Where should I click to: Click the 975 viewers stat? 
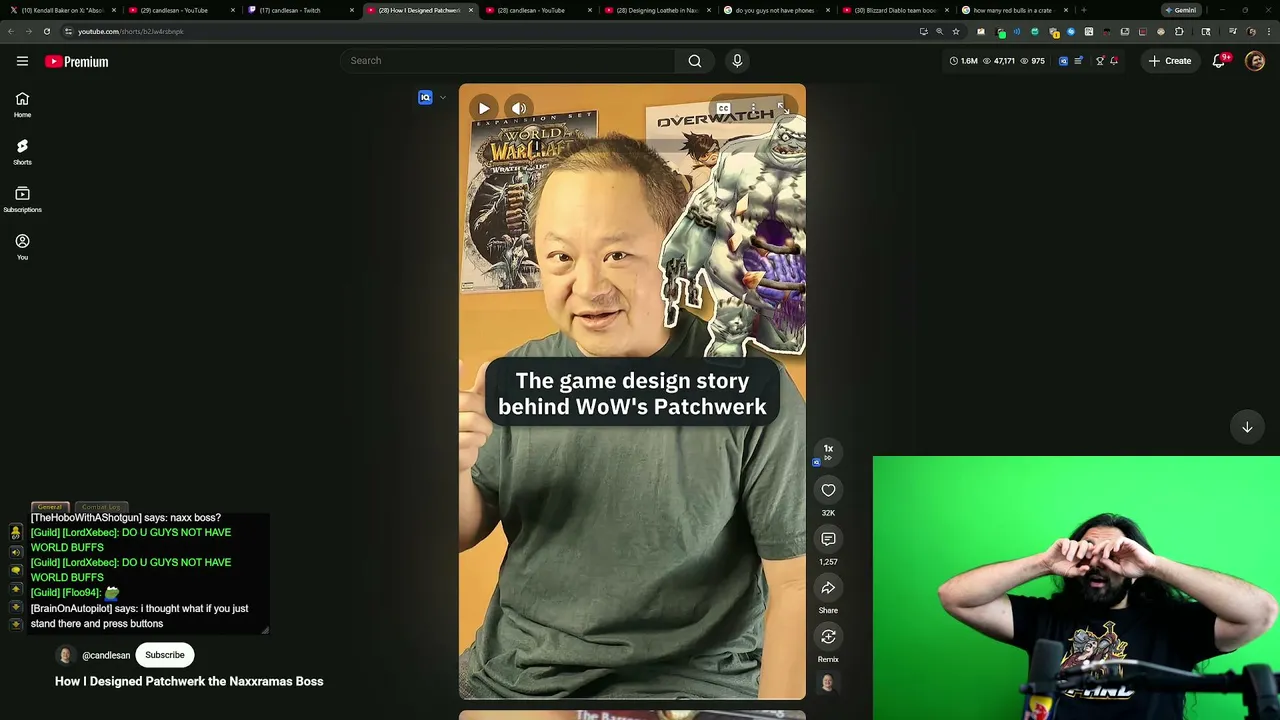click(1033, 61)
